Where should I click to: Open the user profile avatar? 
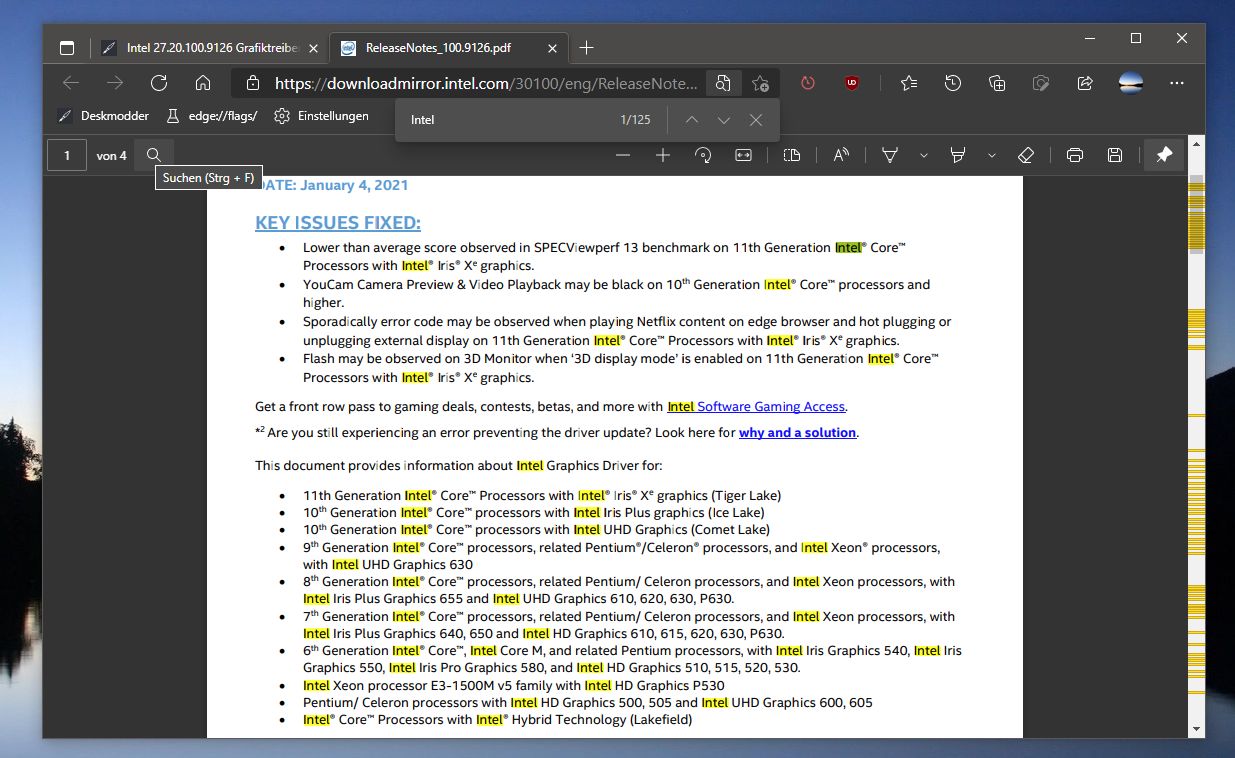(1131, 83)
